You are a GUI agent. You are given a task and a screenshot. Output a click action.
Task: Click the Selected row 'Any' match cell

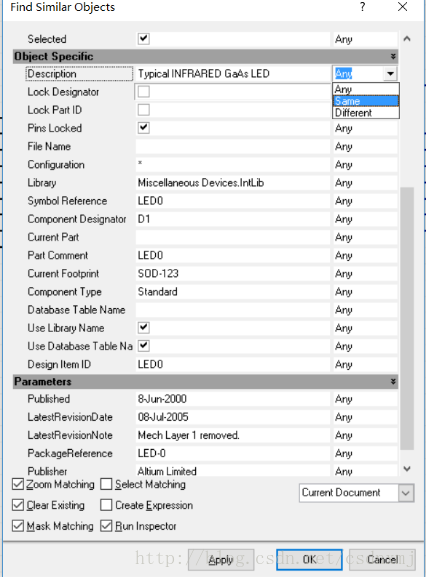tap(365, 39)
